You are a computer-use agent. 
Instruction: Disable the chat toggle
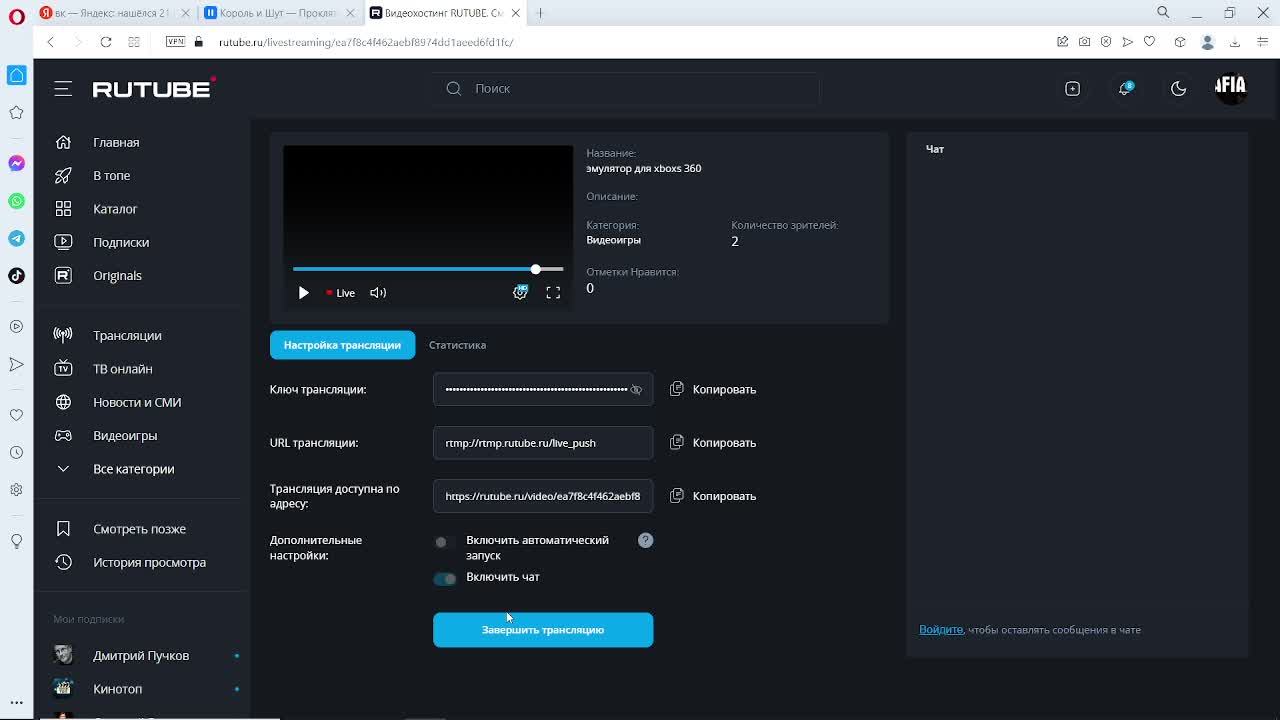click(x=445, y=578)
